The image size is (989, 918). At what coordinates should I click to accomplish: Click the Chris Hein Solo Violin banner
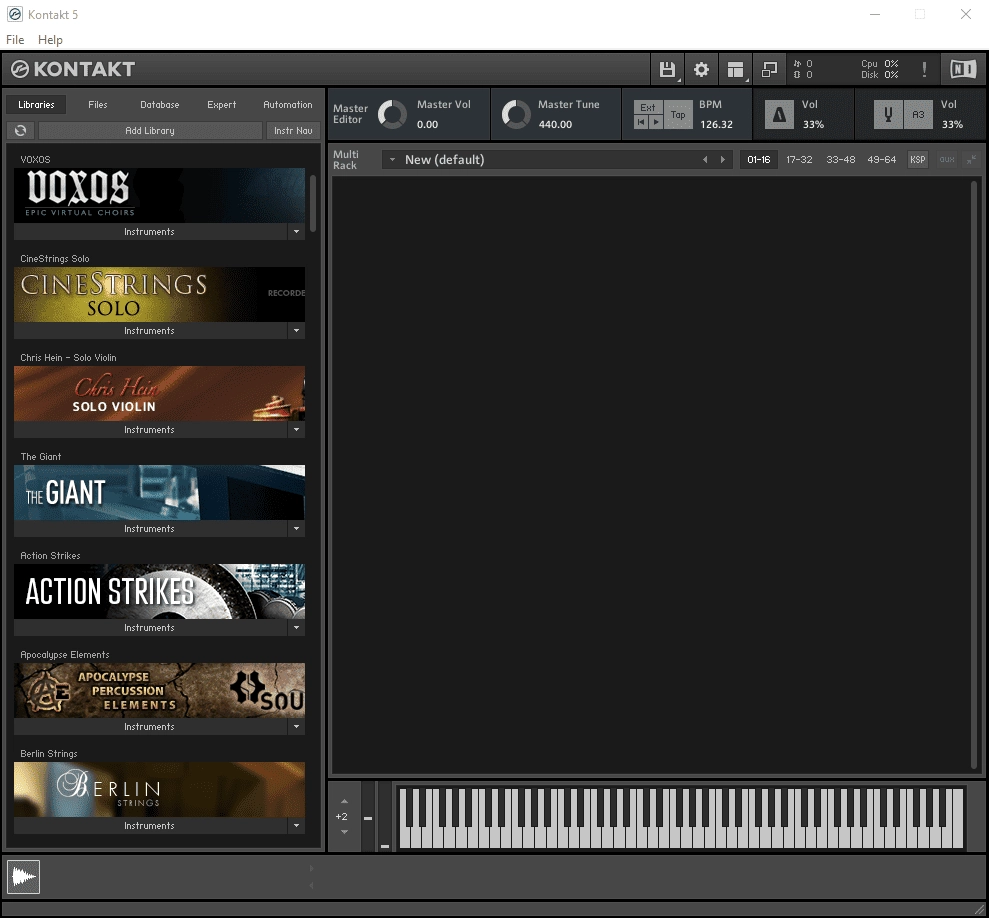(x=160, y=393)
